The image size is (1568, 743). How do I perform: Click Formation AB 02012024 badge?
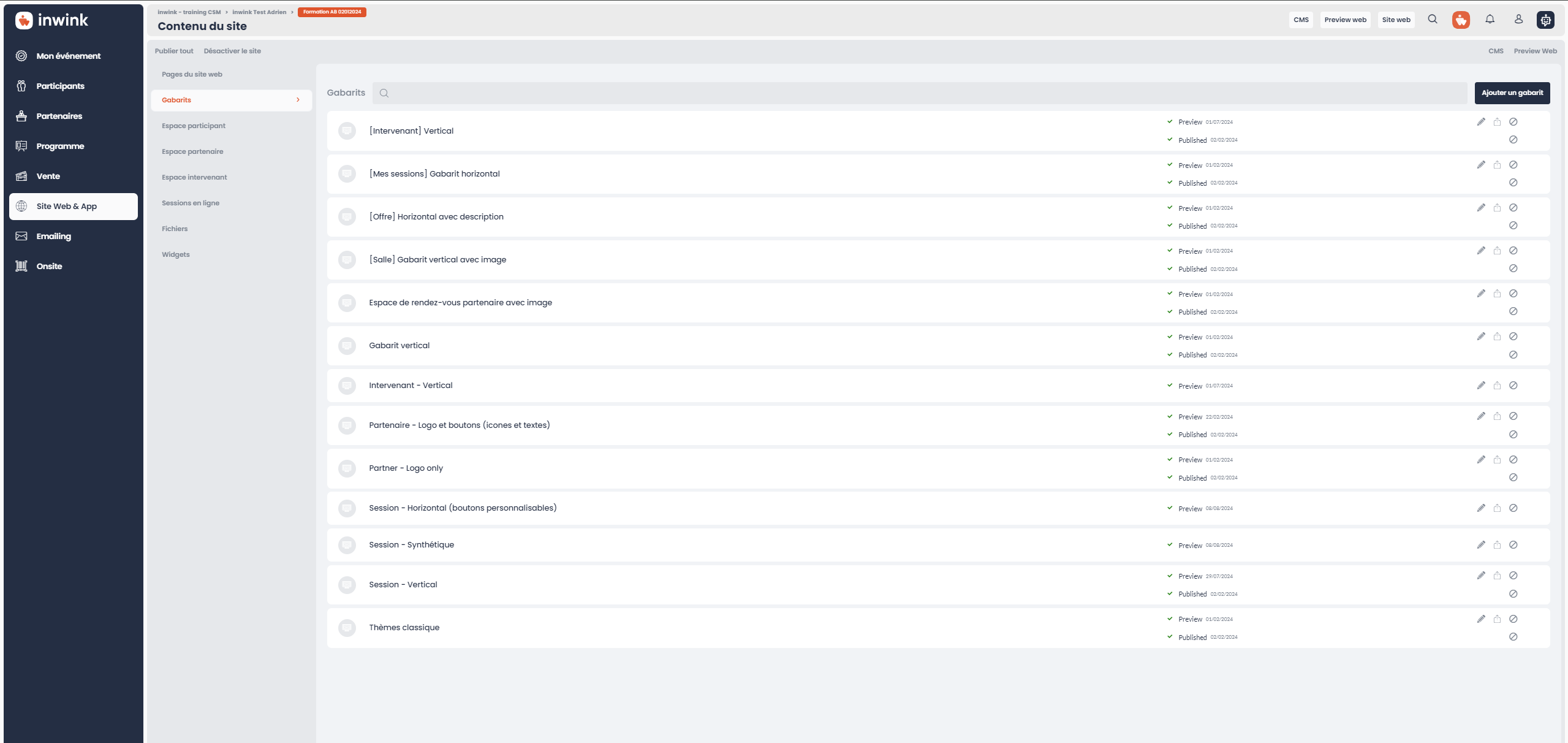332,12
